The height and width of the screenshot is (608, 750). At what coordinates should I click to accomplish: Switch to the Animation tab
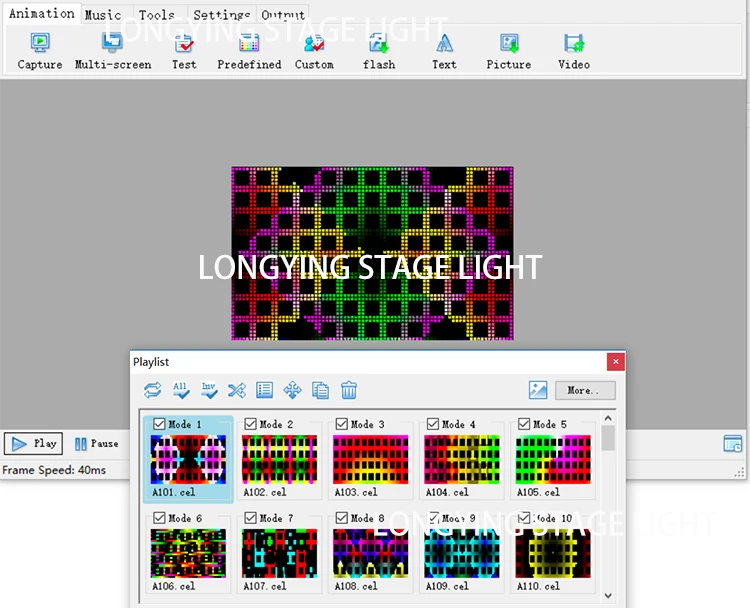point(42,13)
